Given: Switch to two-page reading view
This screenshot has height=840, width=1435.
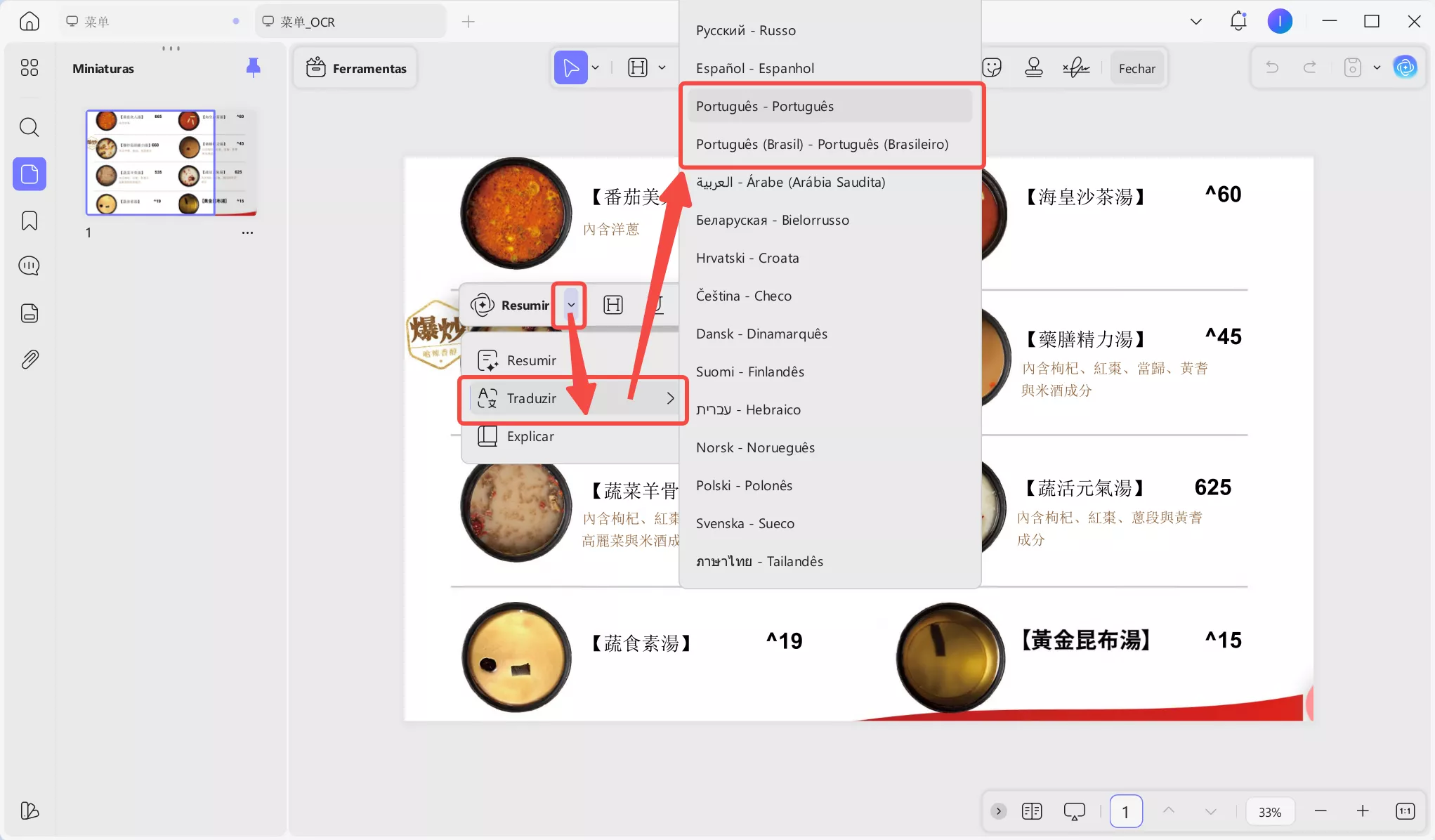Looking at the screenshot, I should [x=1032, y=811].
